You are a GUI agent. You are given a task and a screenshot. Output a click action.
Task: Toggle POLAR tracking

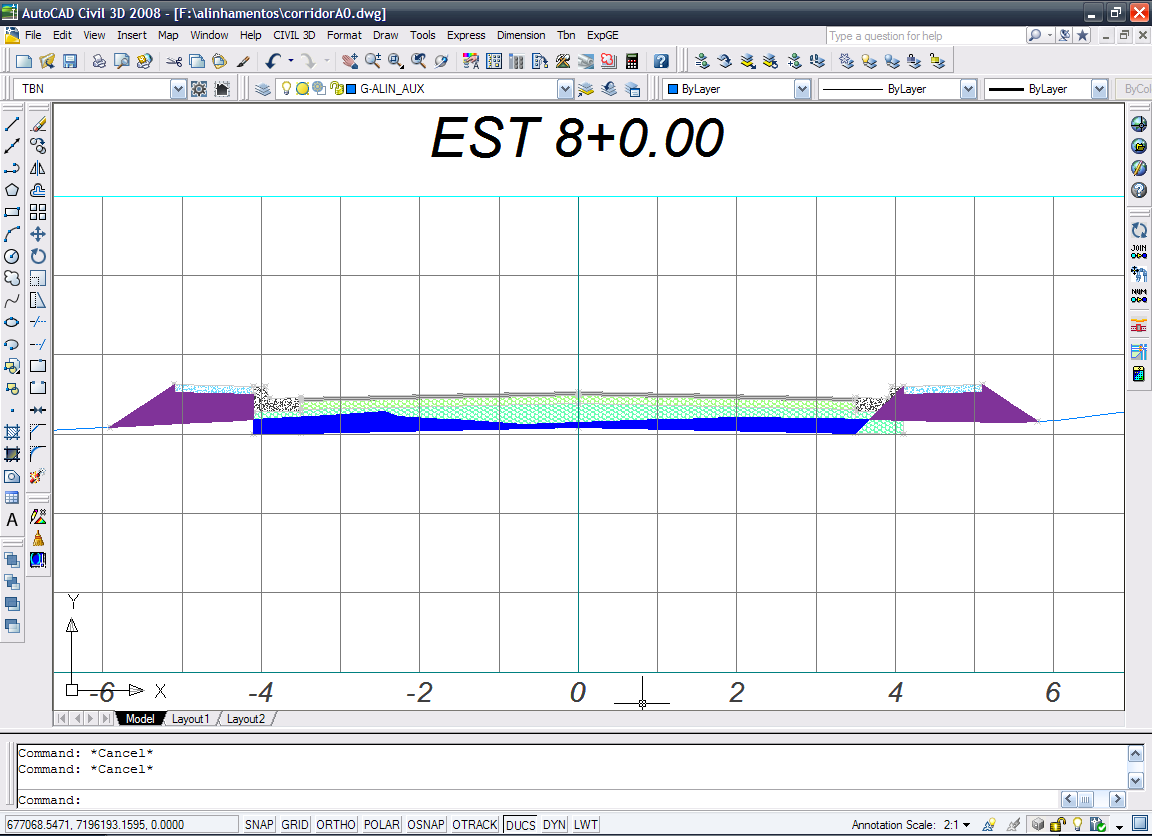point(381,824)
